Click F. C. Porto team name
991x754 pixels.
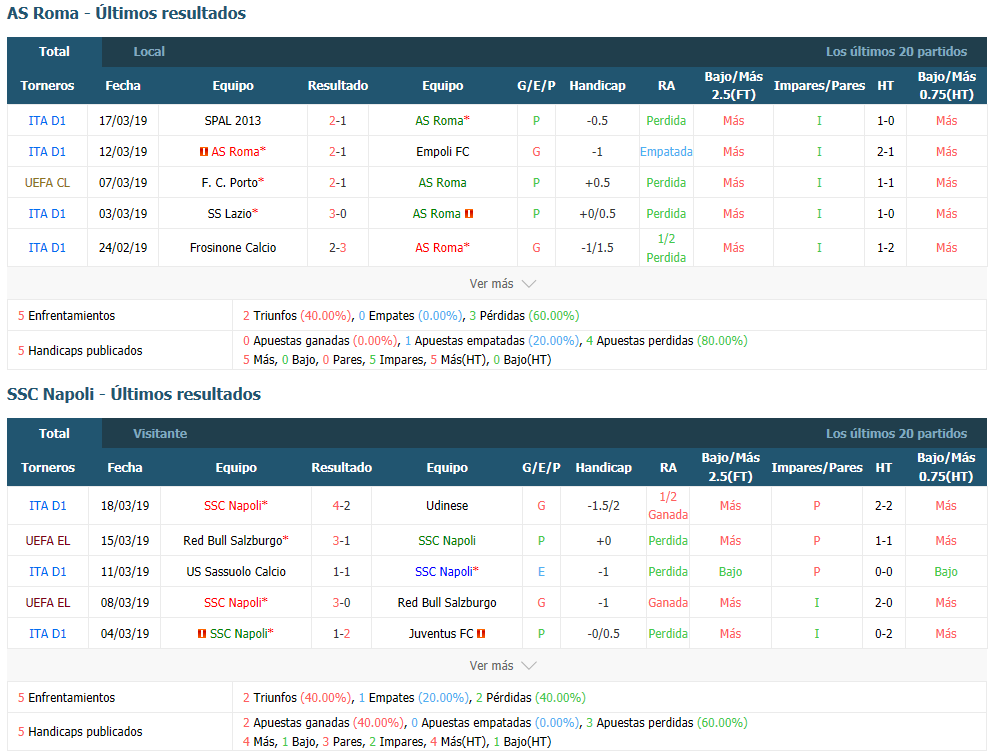tap(230, 183)
